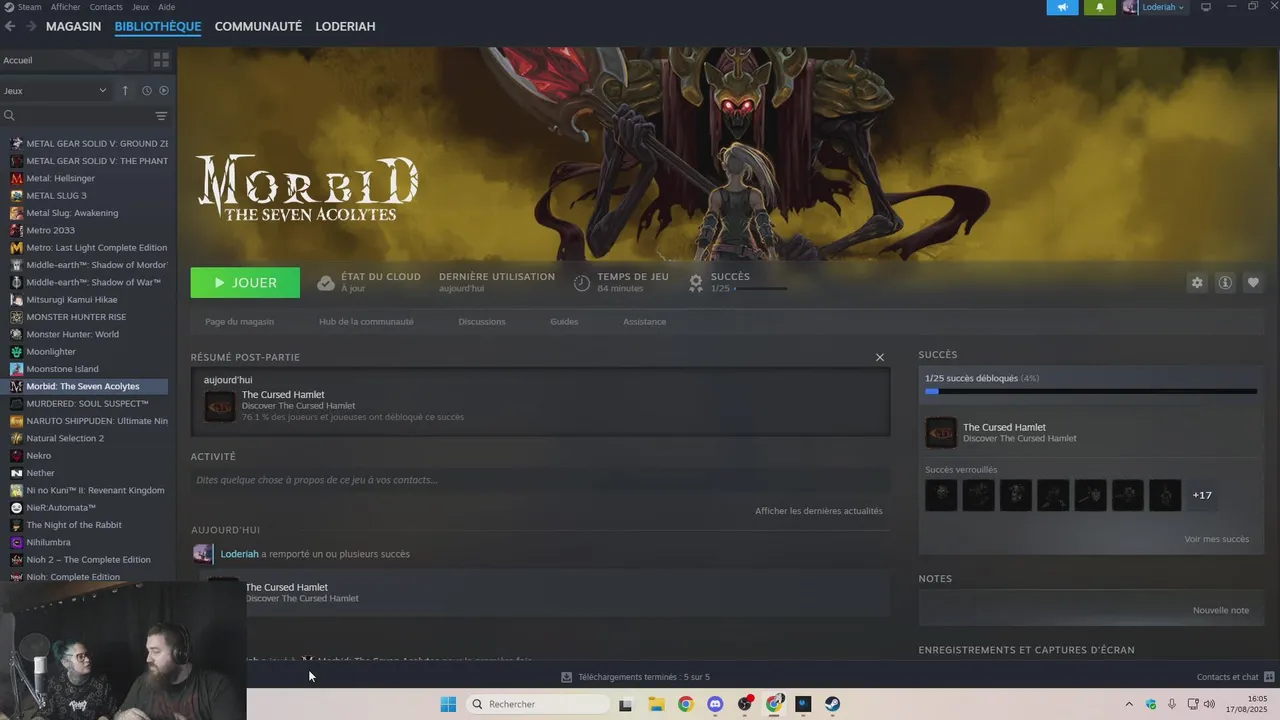Viewport: 1280px width, 720px height.
Task: Click the sort ascending arrow in library
Action: pyautogui.click(x=125, y=91)
